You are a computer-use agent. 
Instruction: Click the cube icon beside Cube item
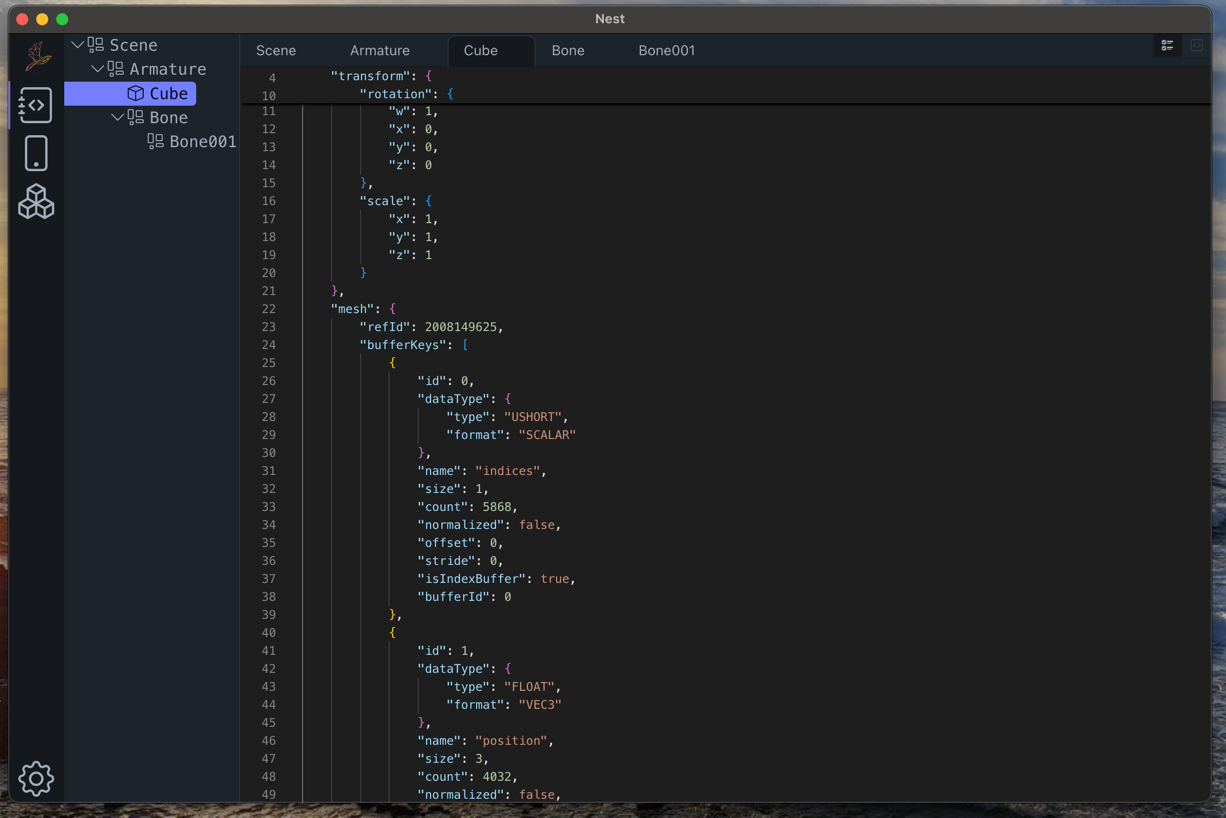[136, 93]
